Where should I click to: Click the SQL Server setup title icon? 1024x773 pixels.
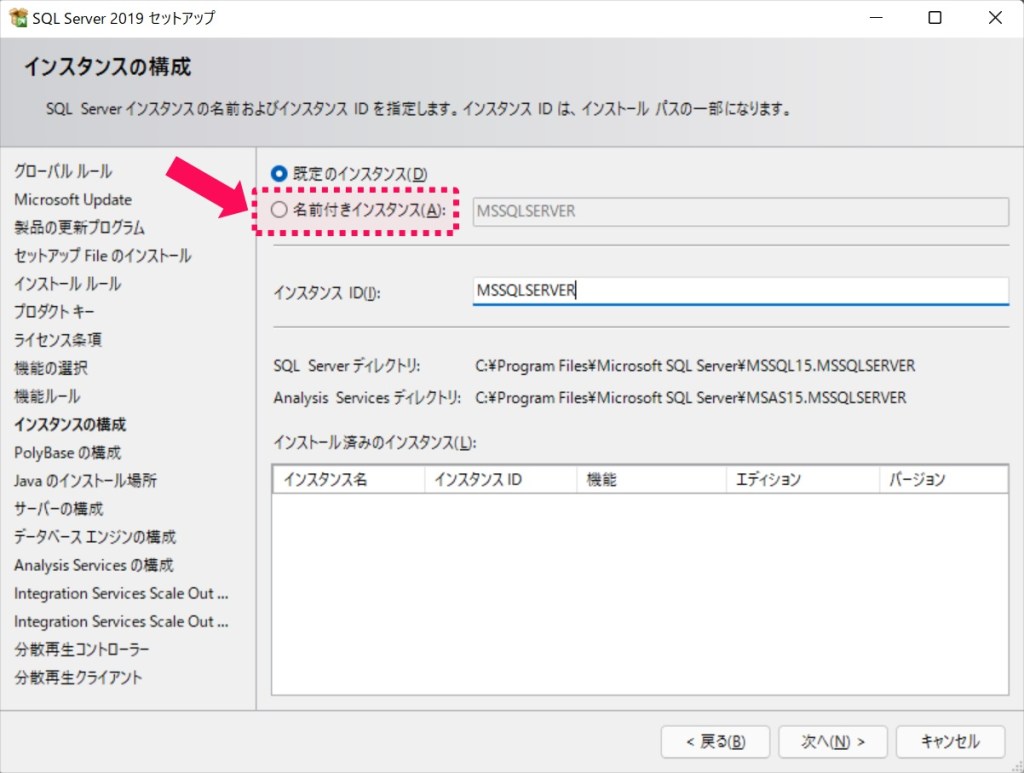click(x=18, y=18)
